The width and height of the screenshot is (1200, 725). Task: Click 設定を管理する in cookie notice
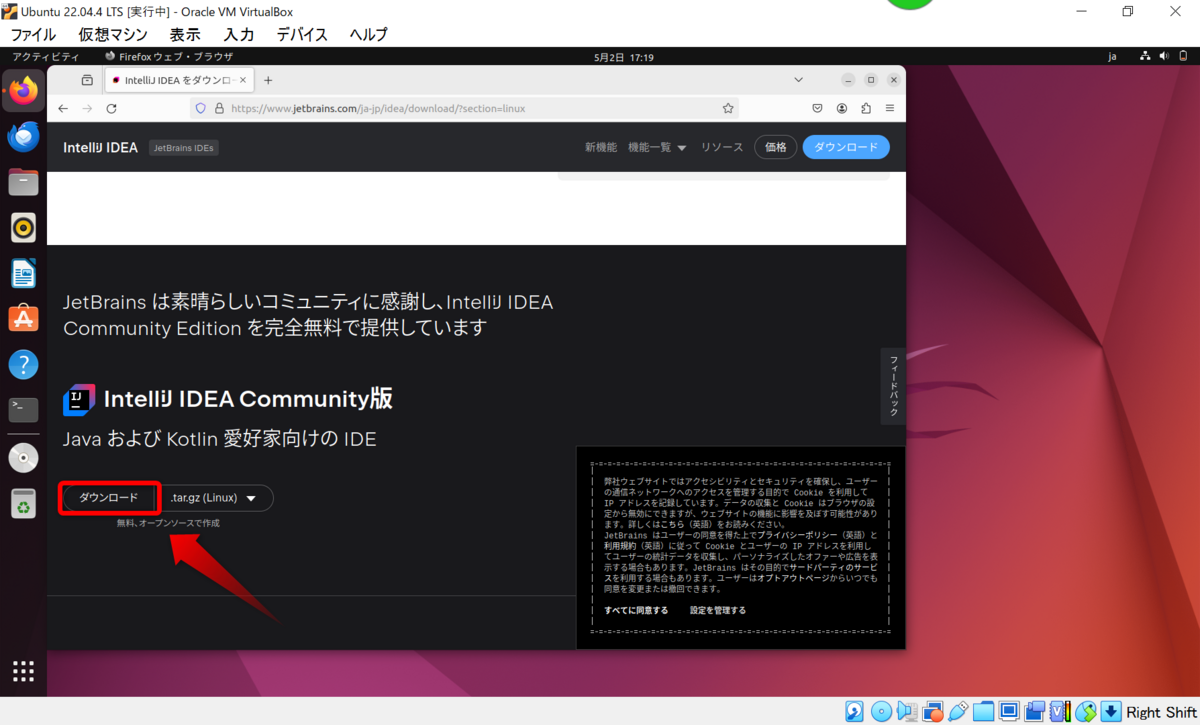(x=718, y=610)
